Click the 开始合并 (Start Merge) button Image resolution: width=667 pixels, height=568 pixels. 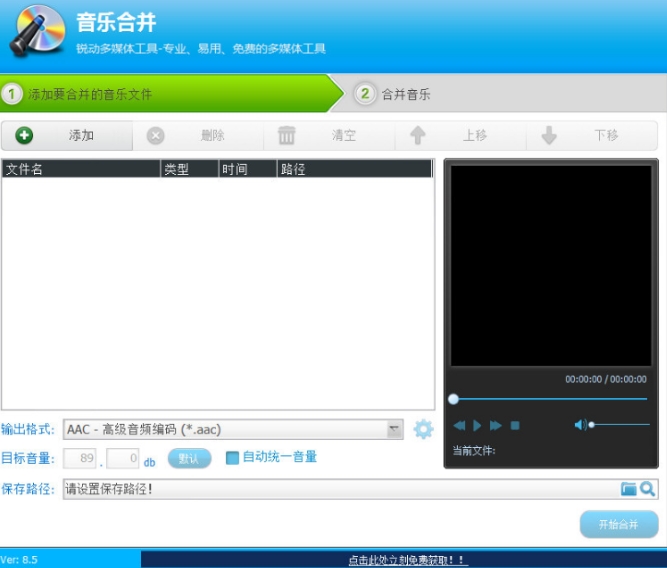tap(618, 524)
